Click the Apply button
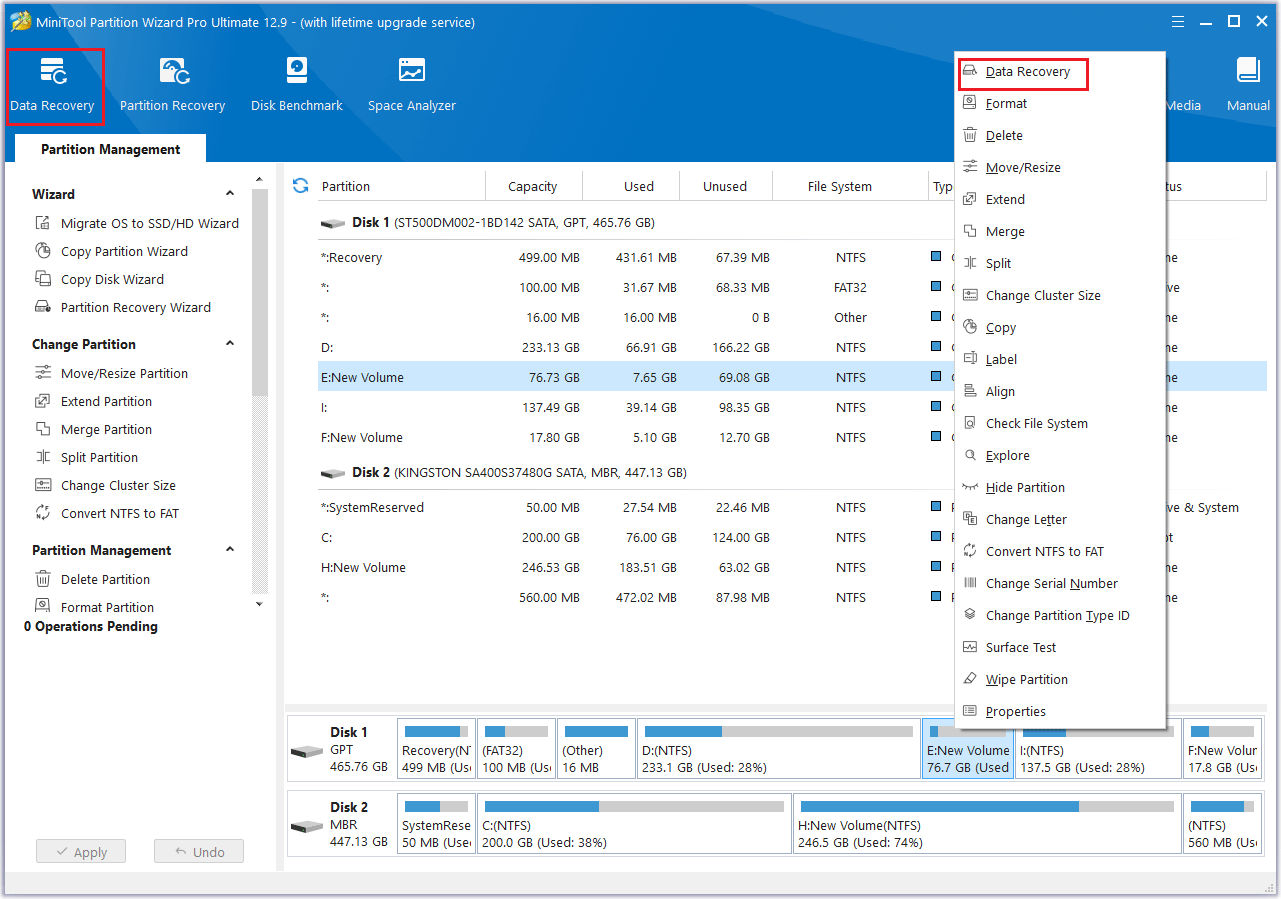1281x899 pixels. click(80, 852)
